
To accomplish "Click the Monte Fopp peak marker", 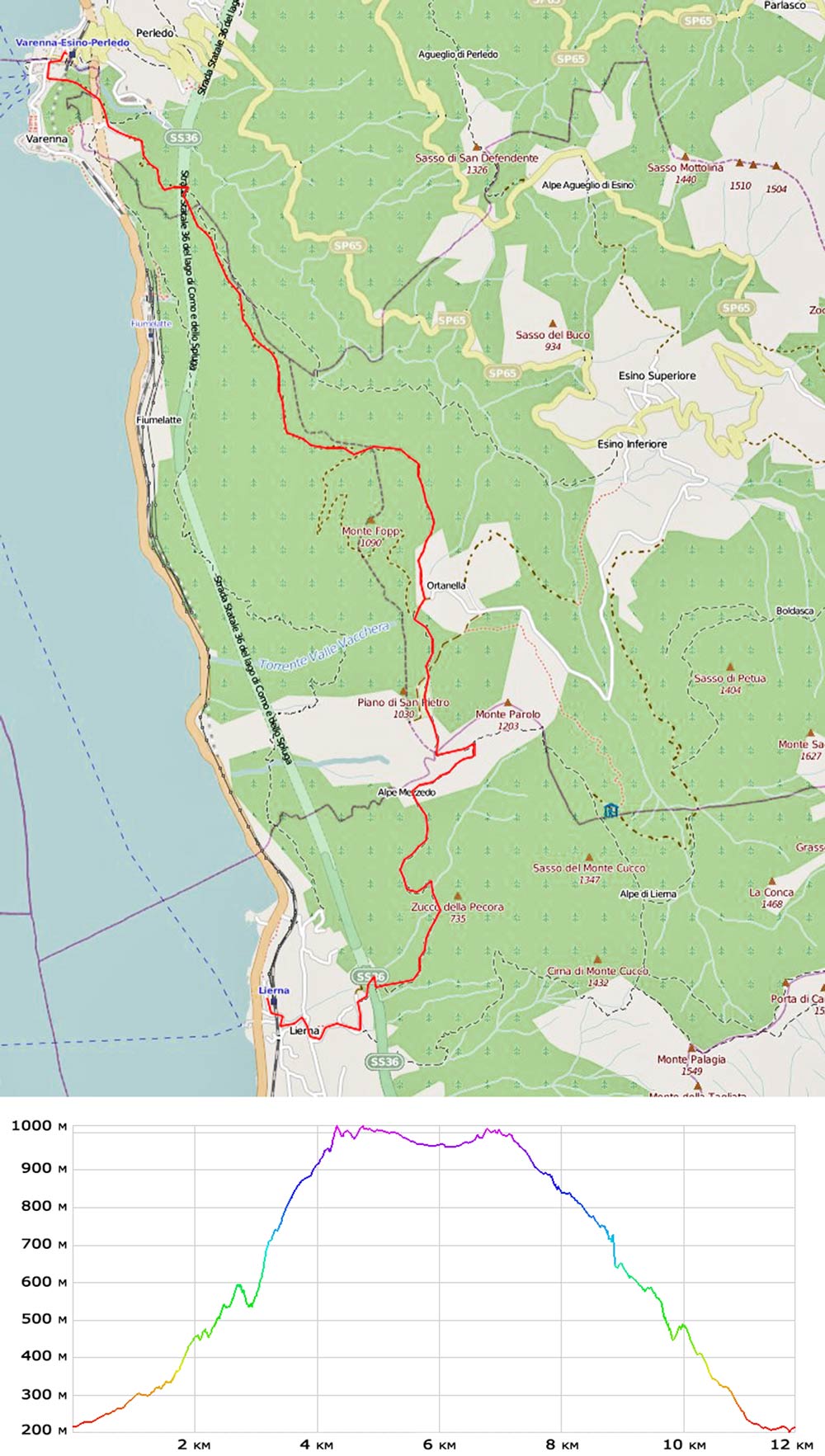I will pyautogui.click(x=370, y=520).
